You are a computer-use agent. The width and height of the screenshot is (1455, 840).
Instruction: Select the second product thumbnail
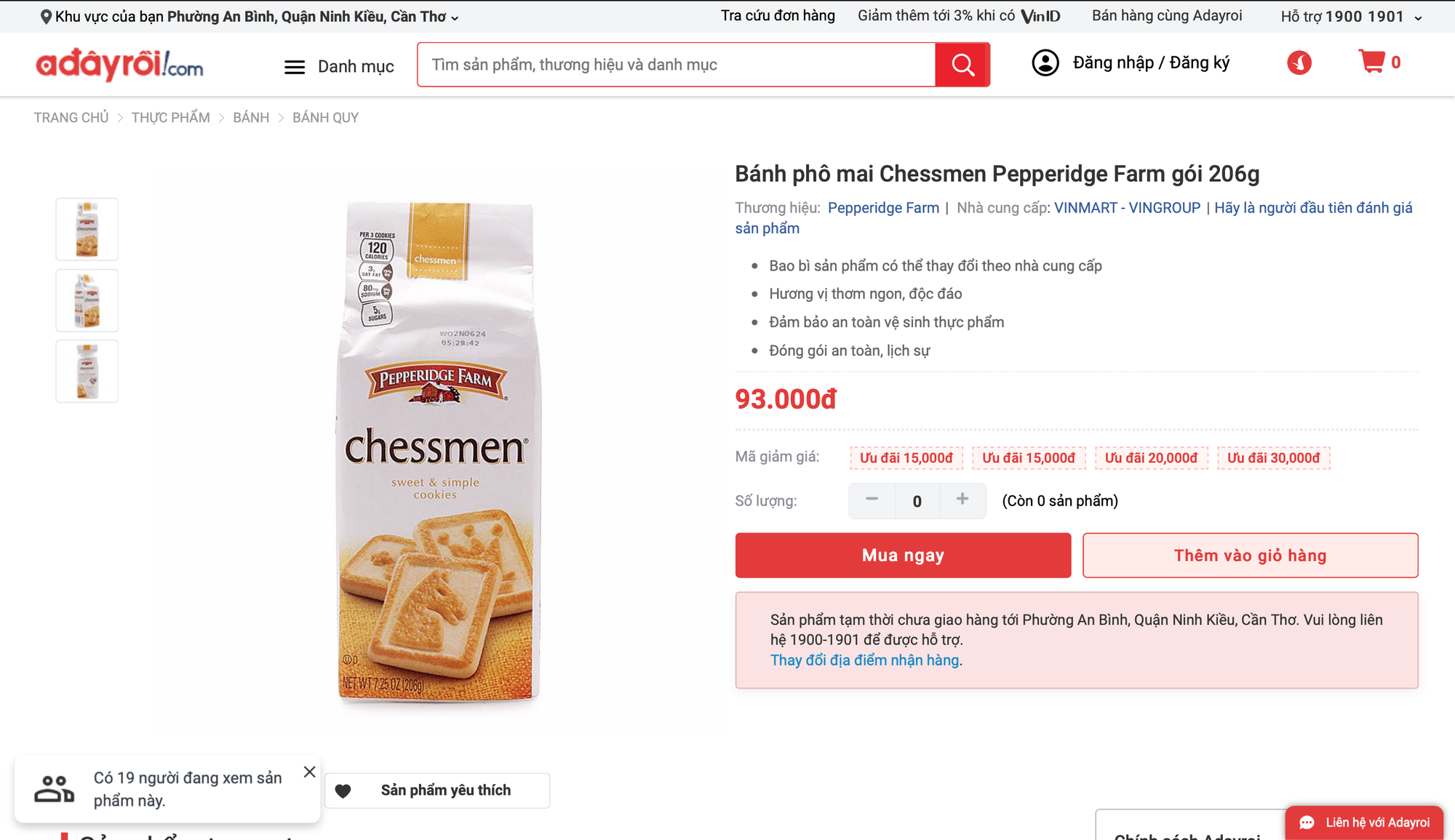click(x=87, y=300)
